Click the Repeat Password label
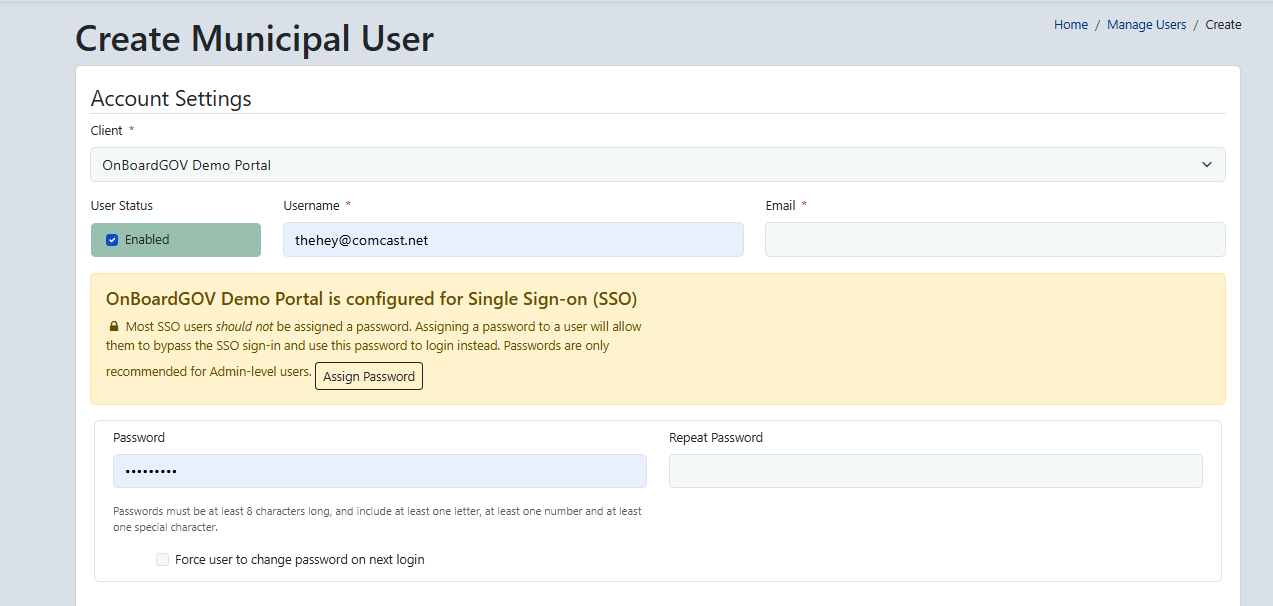1273x606 pixels. tap(715, 438)
